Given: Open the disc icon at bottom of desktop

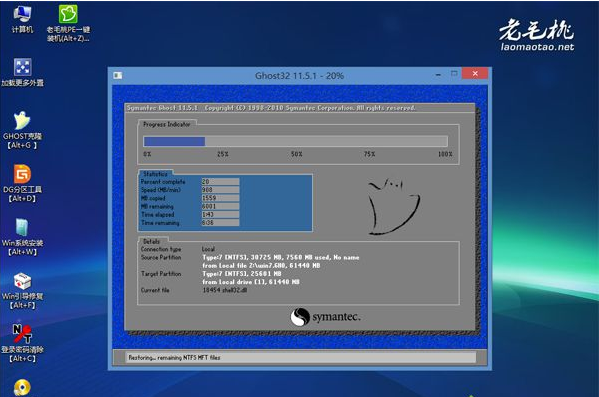Looking at the screenshot, I should [22, 387].
